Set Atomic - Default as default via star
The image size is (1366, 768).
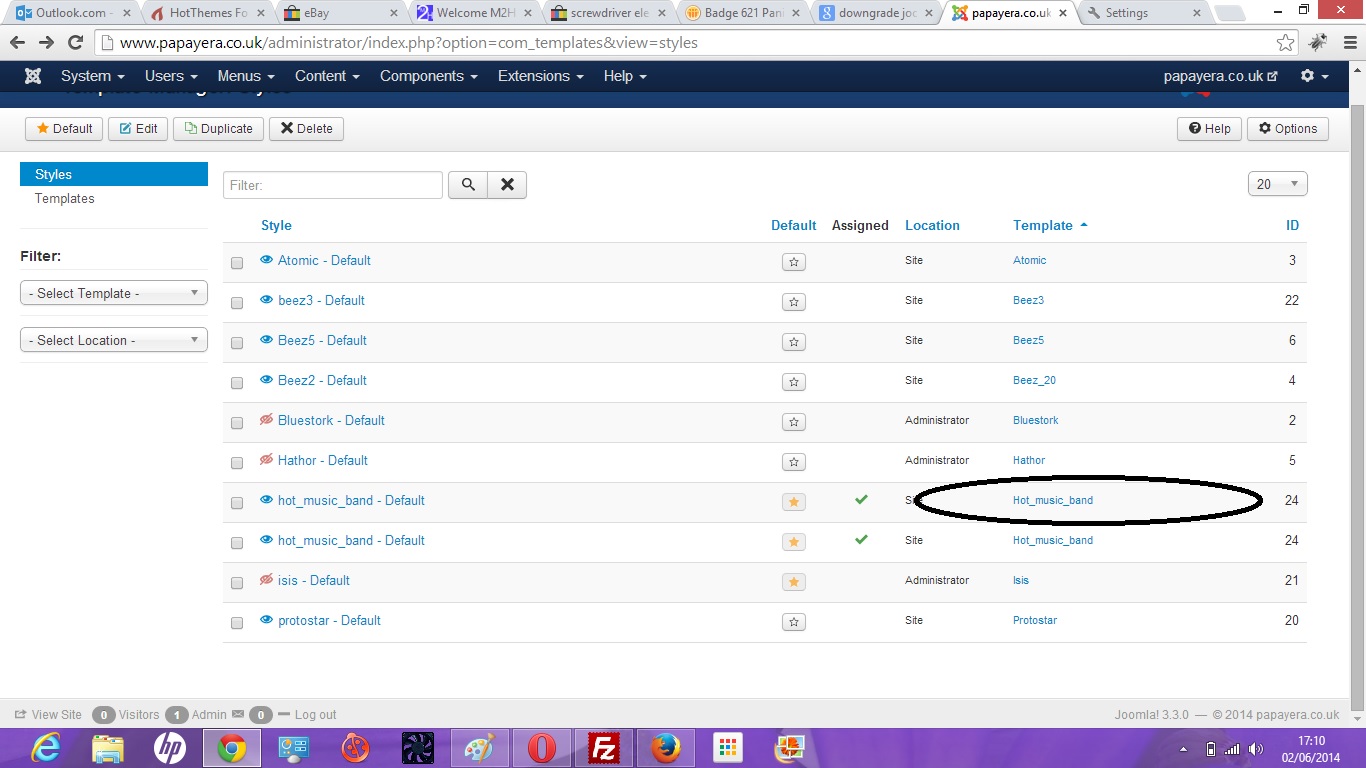pos(794,262)
